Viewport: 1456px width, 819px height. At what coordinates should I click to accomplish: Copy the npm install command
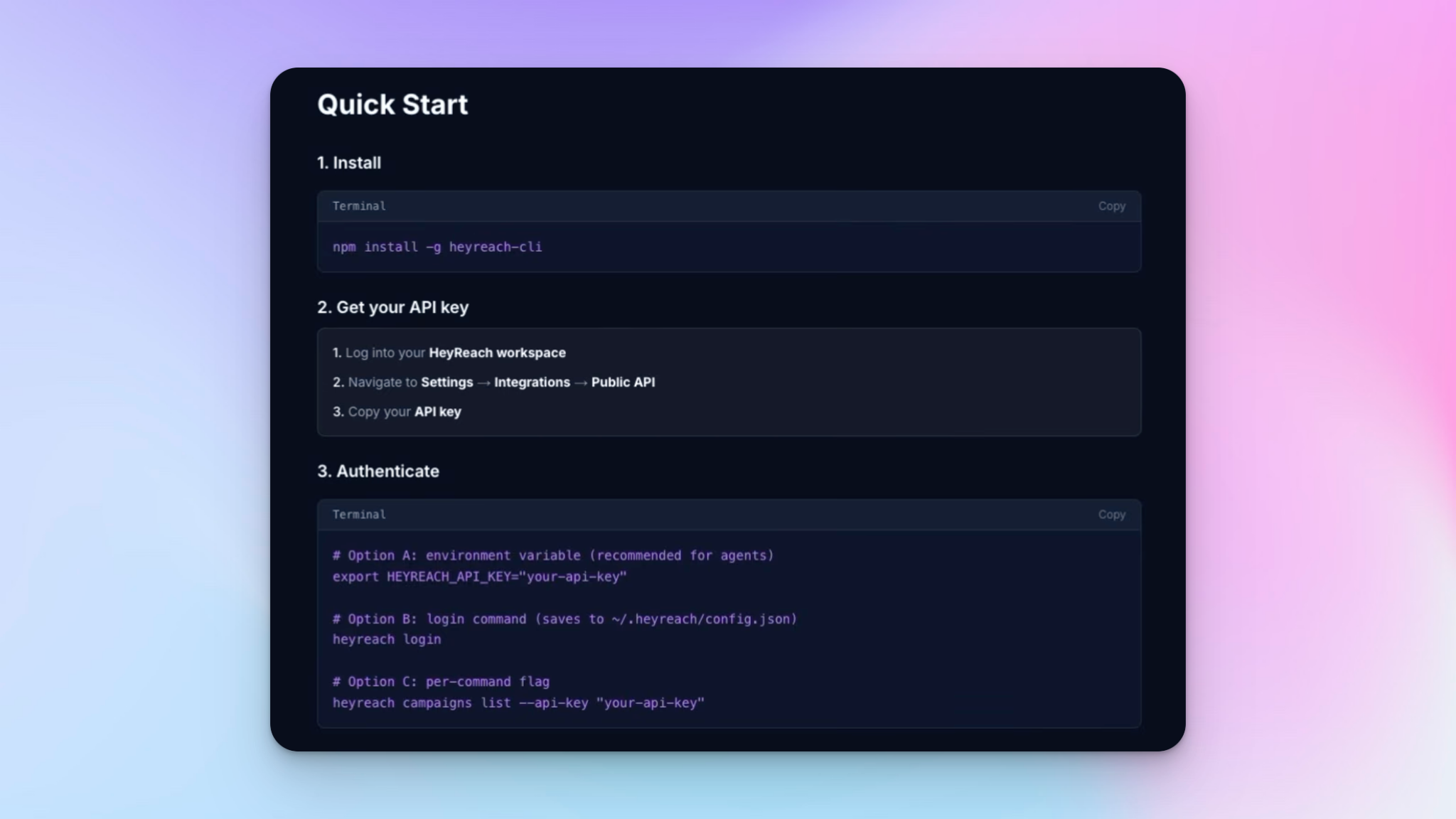(x=1111, y=206)
